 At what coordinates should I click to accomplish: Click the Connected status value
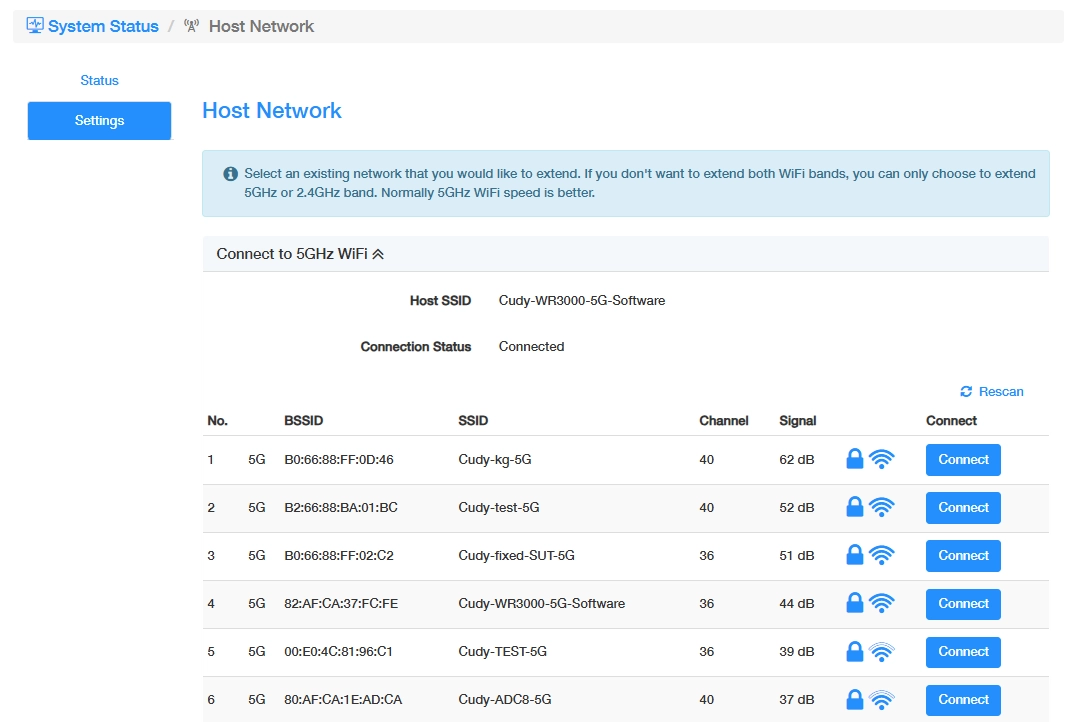pos(531,347)
